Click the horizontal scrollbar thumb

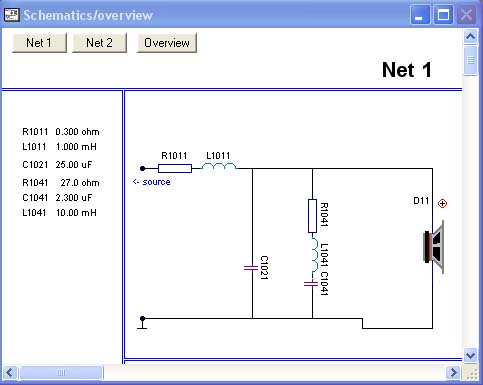coord(61,372)
